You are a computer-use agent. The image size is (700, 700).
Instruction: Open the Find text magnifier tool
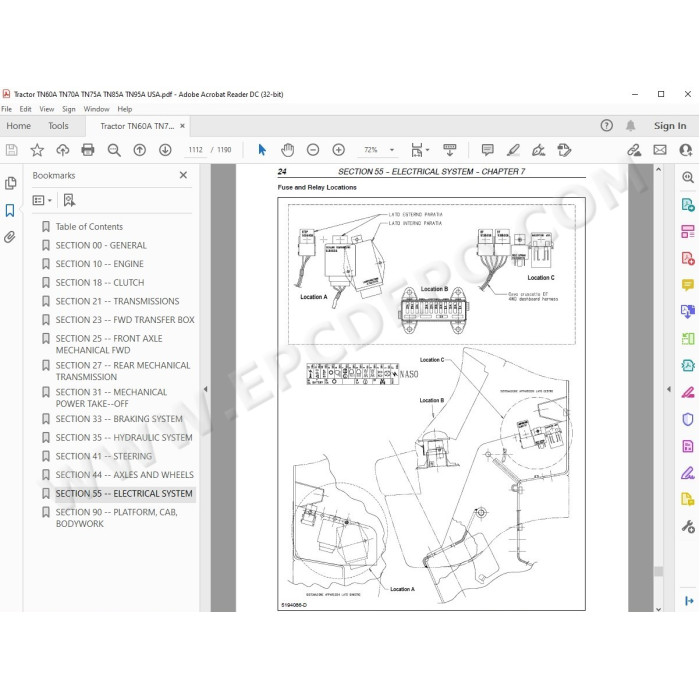pos(114,150)
